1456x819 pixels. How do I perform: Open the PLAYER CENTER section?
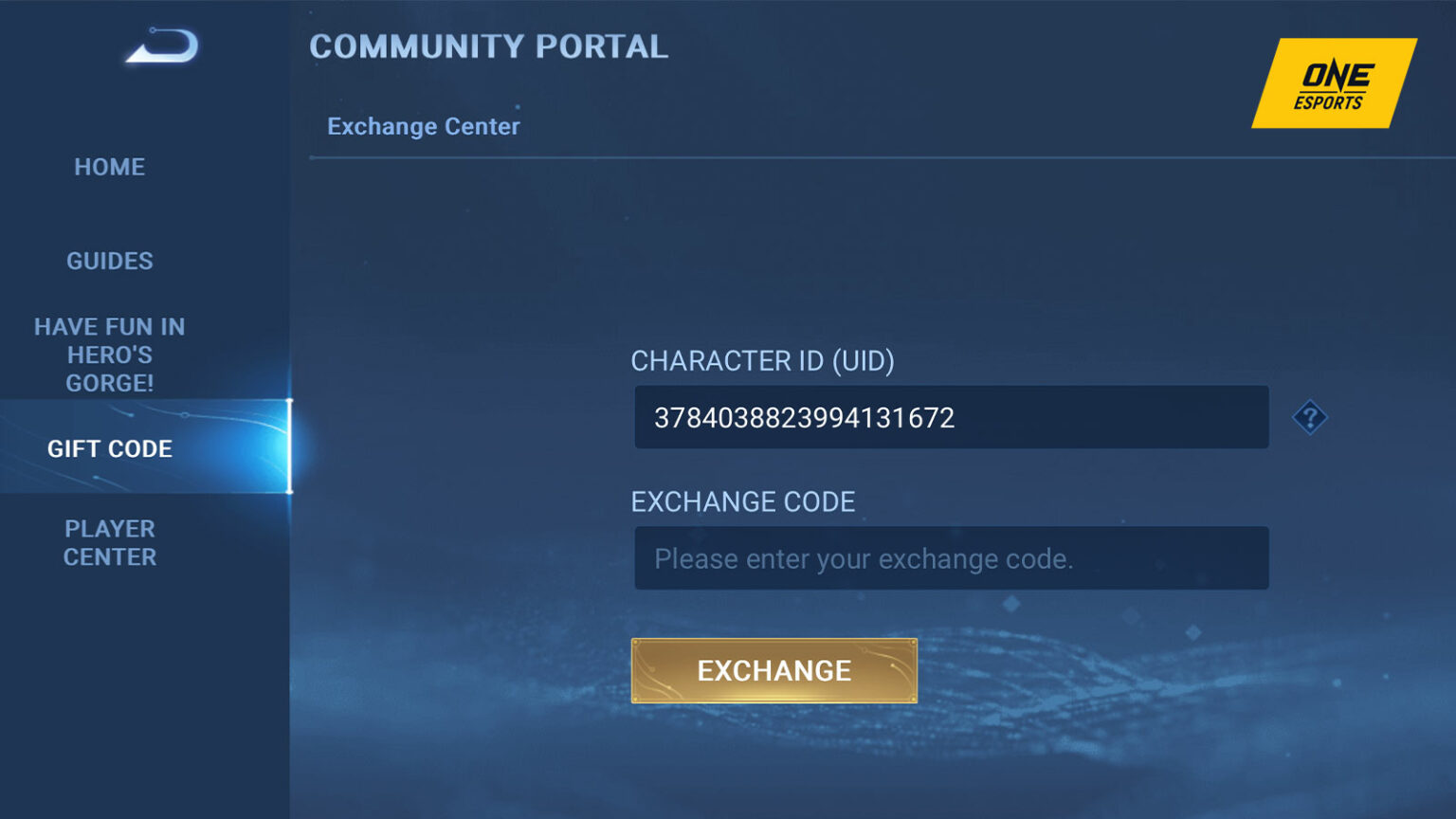[x=109, y=542]
